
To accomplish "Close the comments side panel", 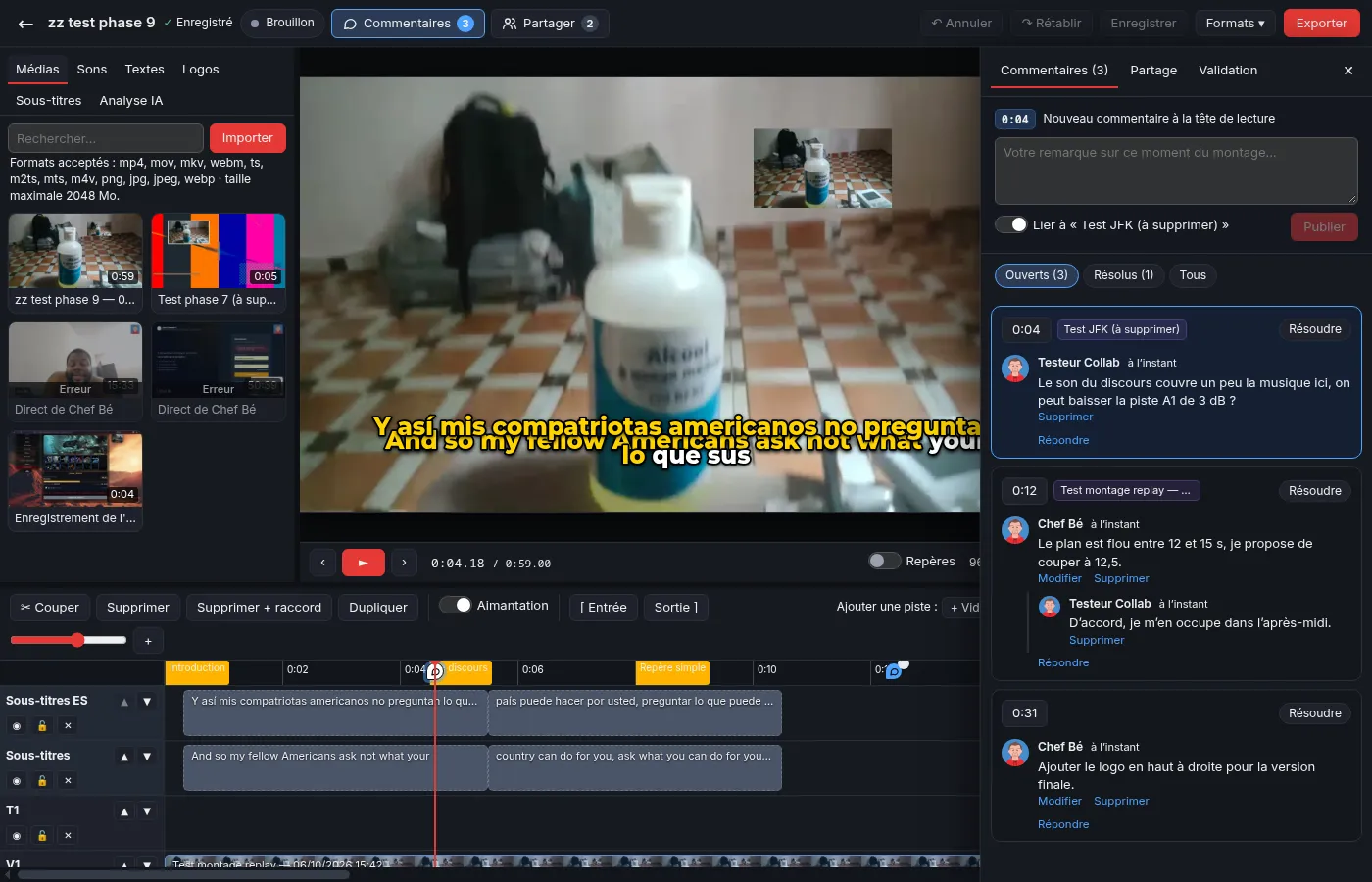I will pyautogui.click(x=1348, y=71).
